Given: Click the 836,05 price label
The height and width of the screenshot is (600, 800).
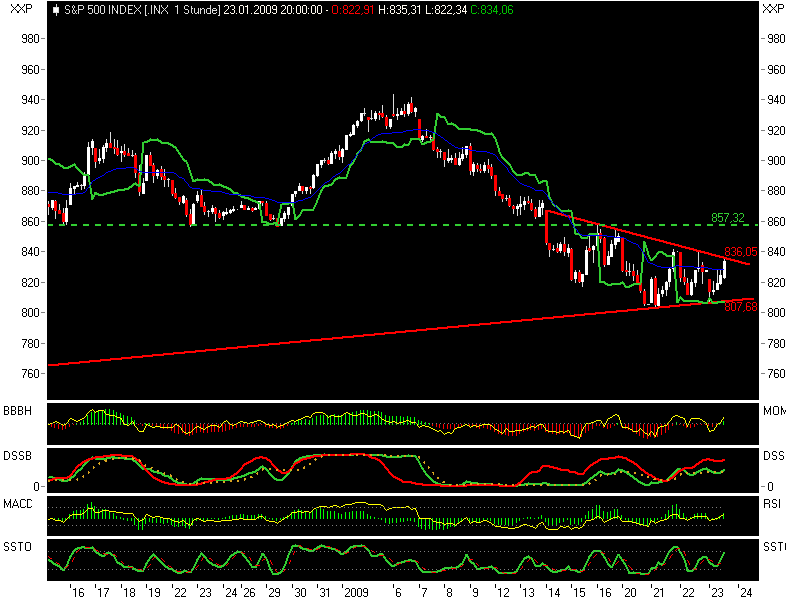Looking at the screenshot, I should [739, 249].
